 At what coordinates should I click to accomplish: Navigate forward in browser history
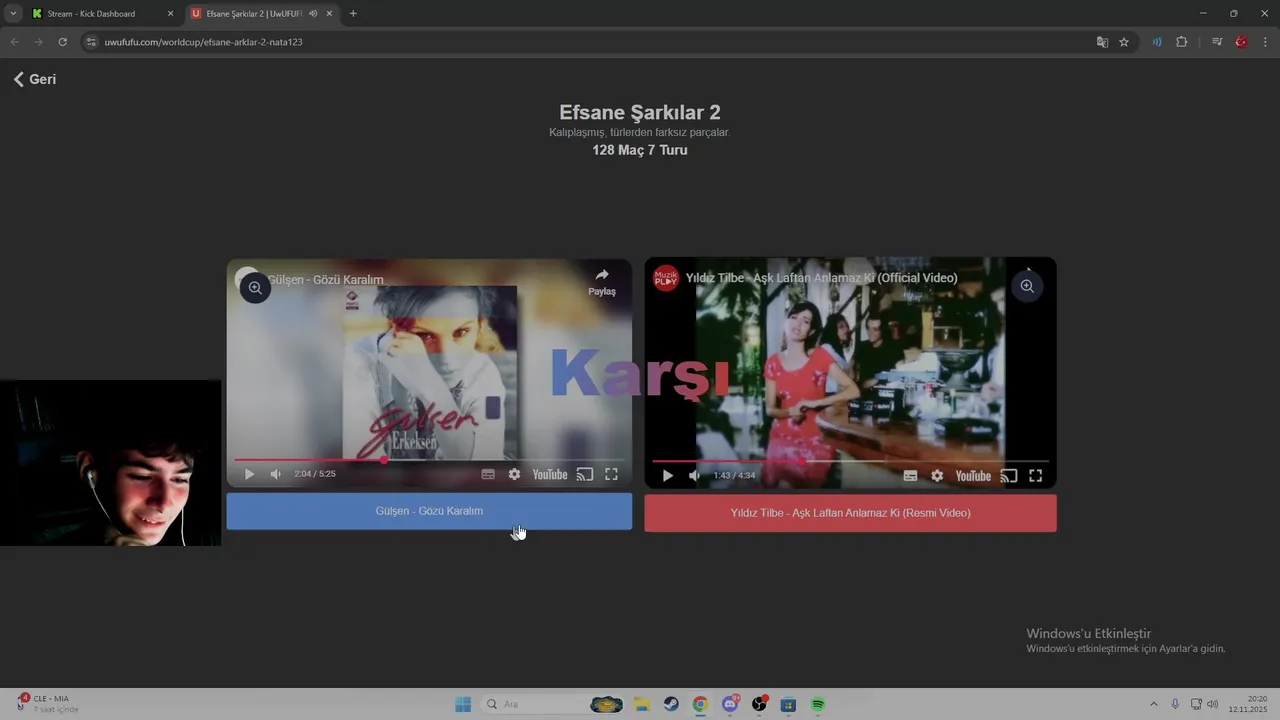pyautogui.click(x=38, y=42)
